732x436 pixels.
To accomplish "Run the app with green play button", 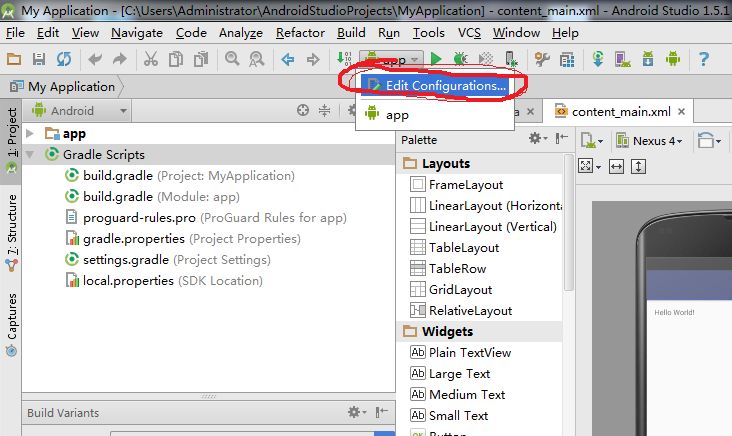I will tap(436, 59).
